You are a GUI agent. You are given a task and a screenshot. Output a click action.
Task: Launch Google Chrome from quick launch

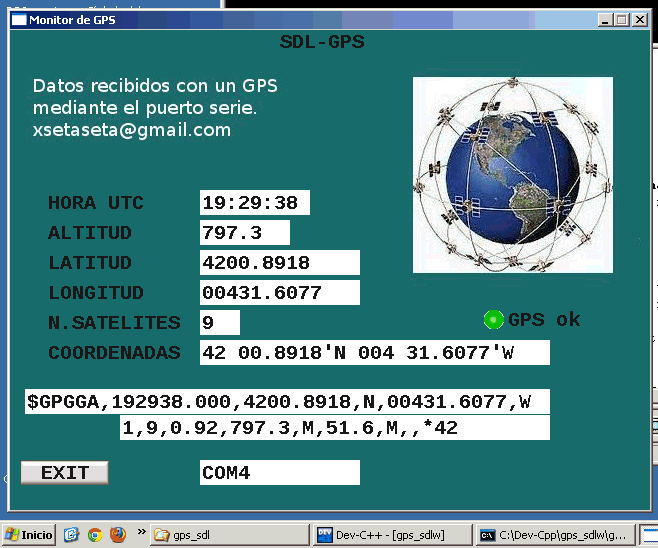[94, 535]
